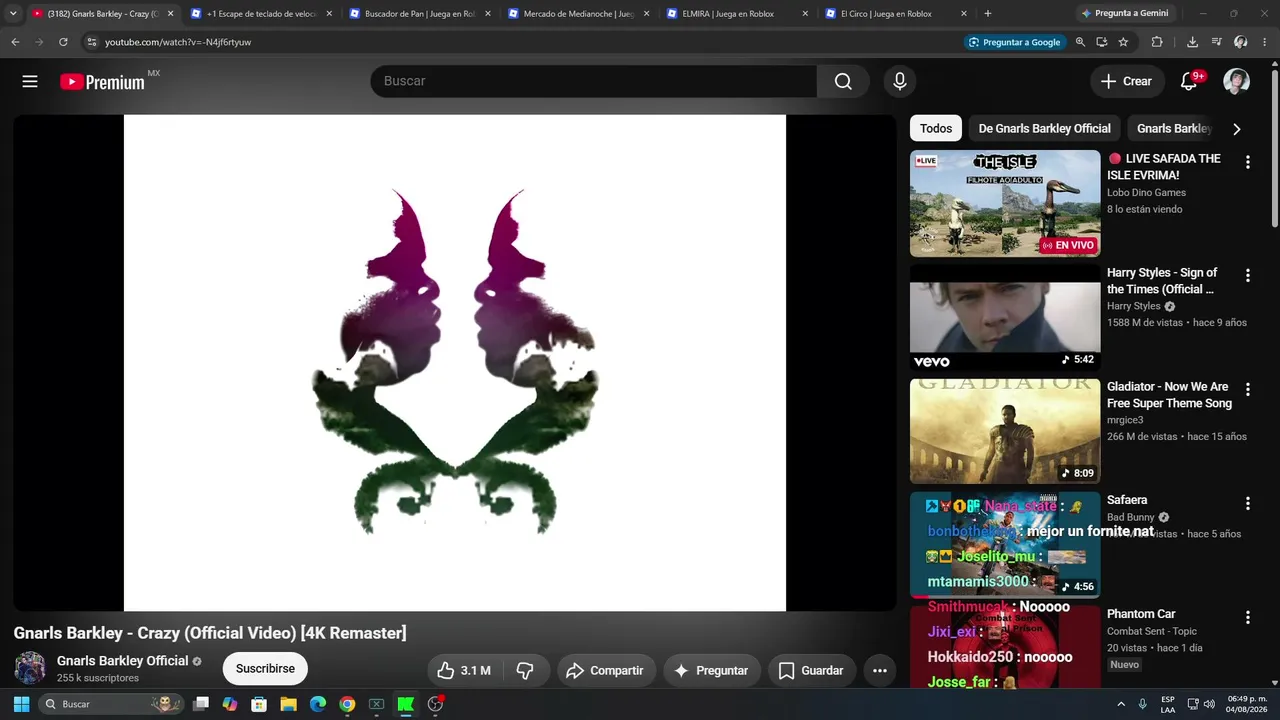The height and width of the screenshot is (720, 1280).
Task: Click the Harry Styles Sign of the Times title
Action: pyautogui.click(x=1162, y=281)
